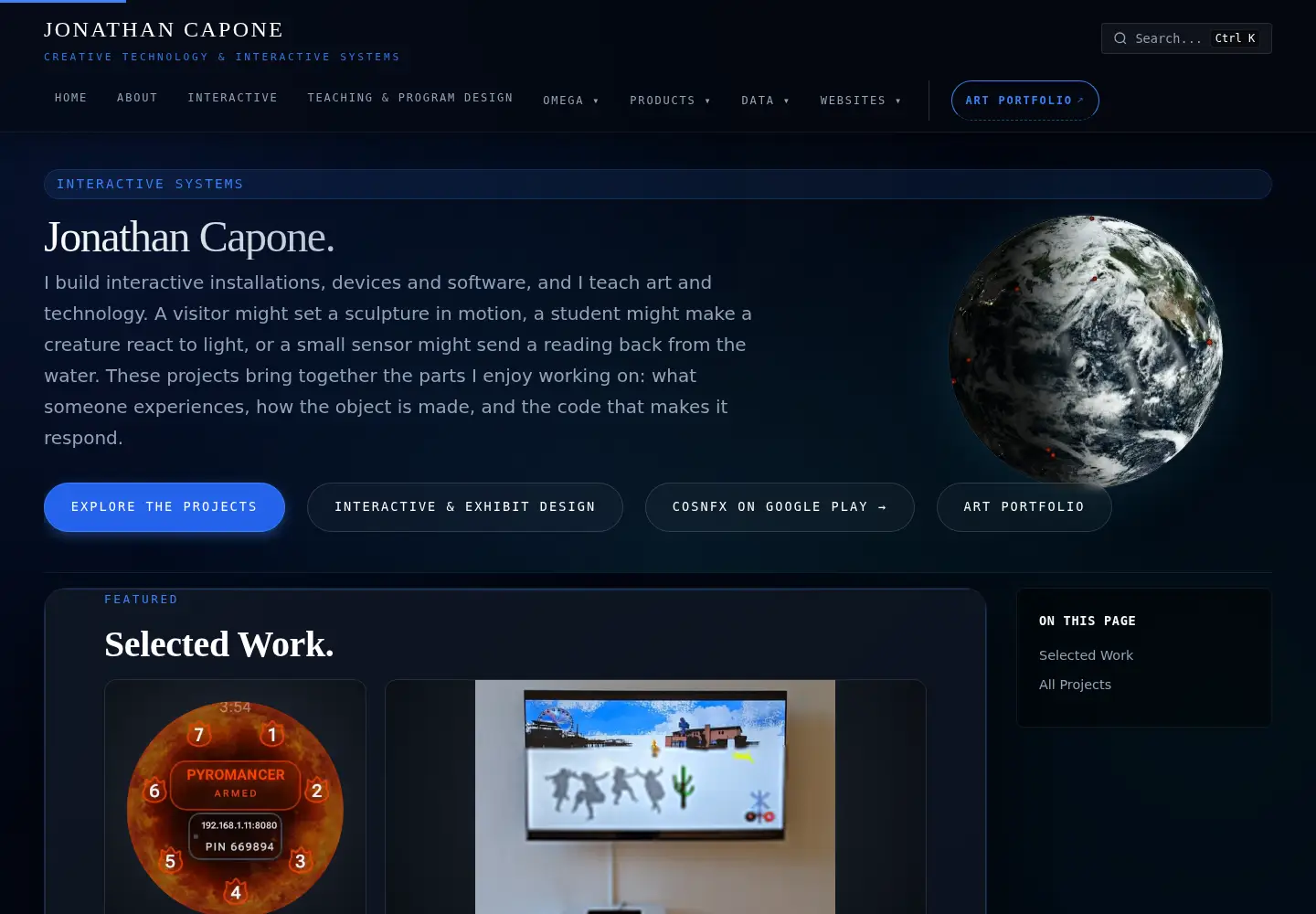1316x914 pixels.
Task: Click the Featured label
Action: point(141,600)
